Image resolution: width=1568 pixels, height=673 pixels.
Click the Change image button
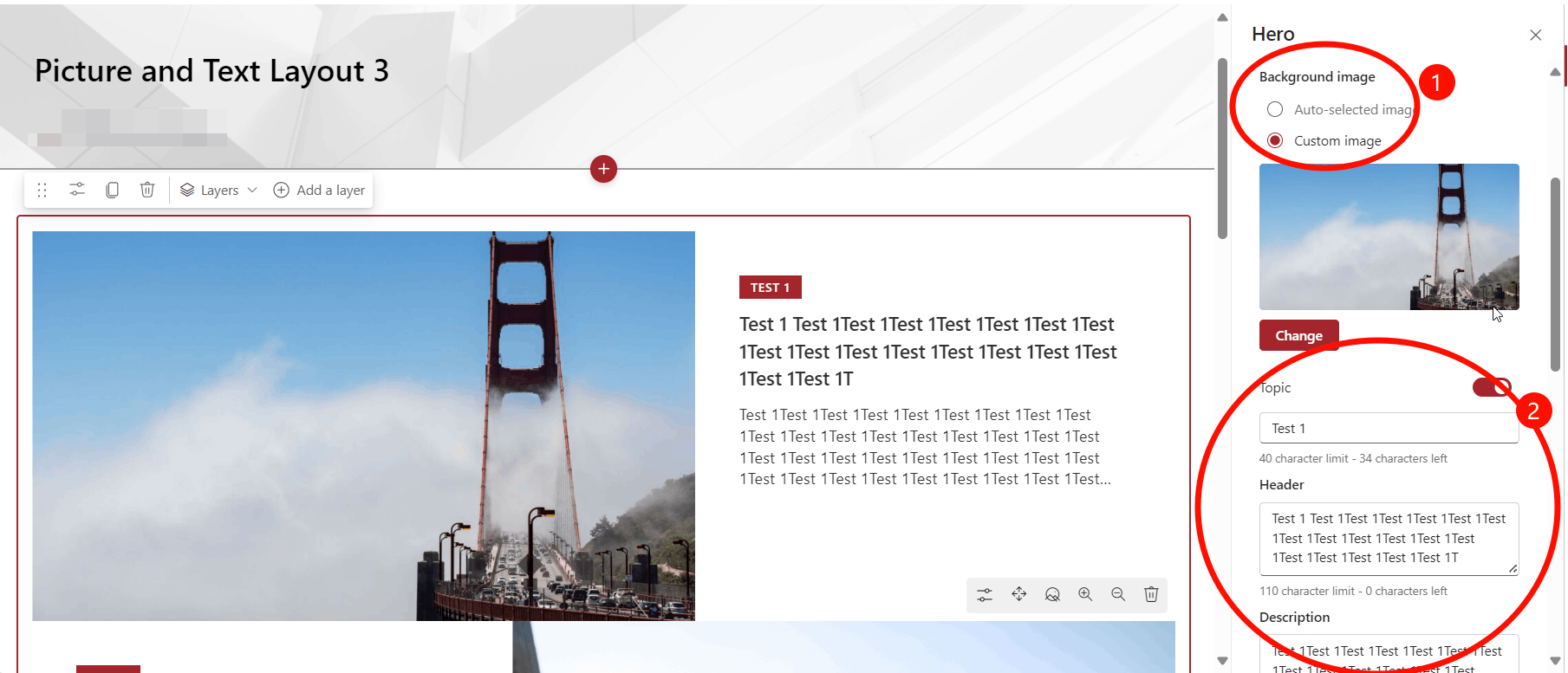(1298, 335)
